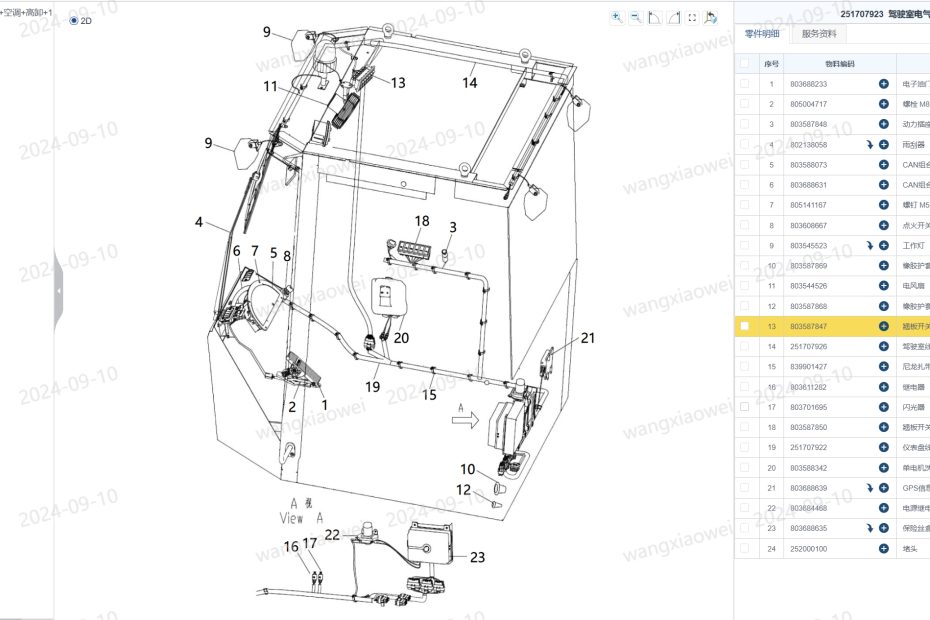Rotate the diagram clockwise
This screenshot has height=620, width=930.
click(x=673, y=17)
